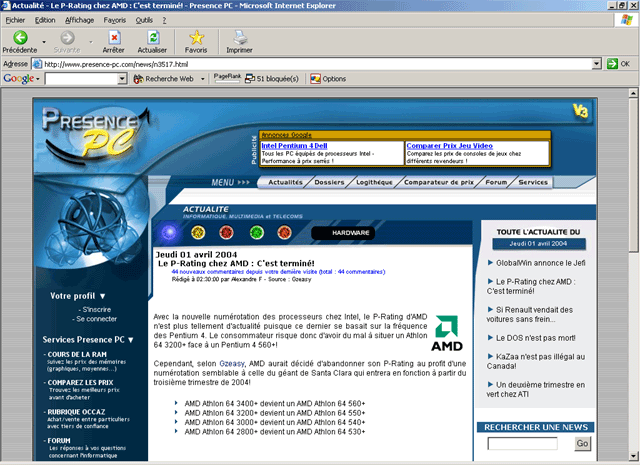This screenshot has height=465, width=640.
Task: Click the Google toolbar logo
Action: (x=18, y=78)
